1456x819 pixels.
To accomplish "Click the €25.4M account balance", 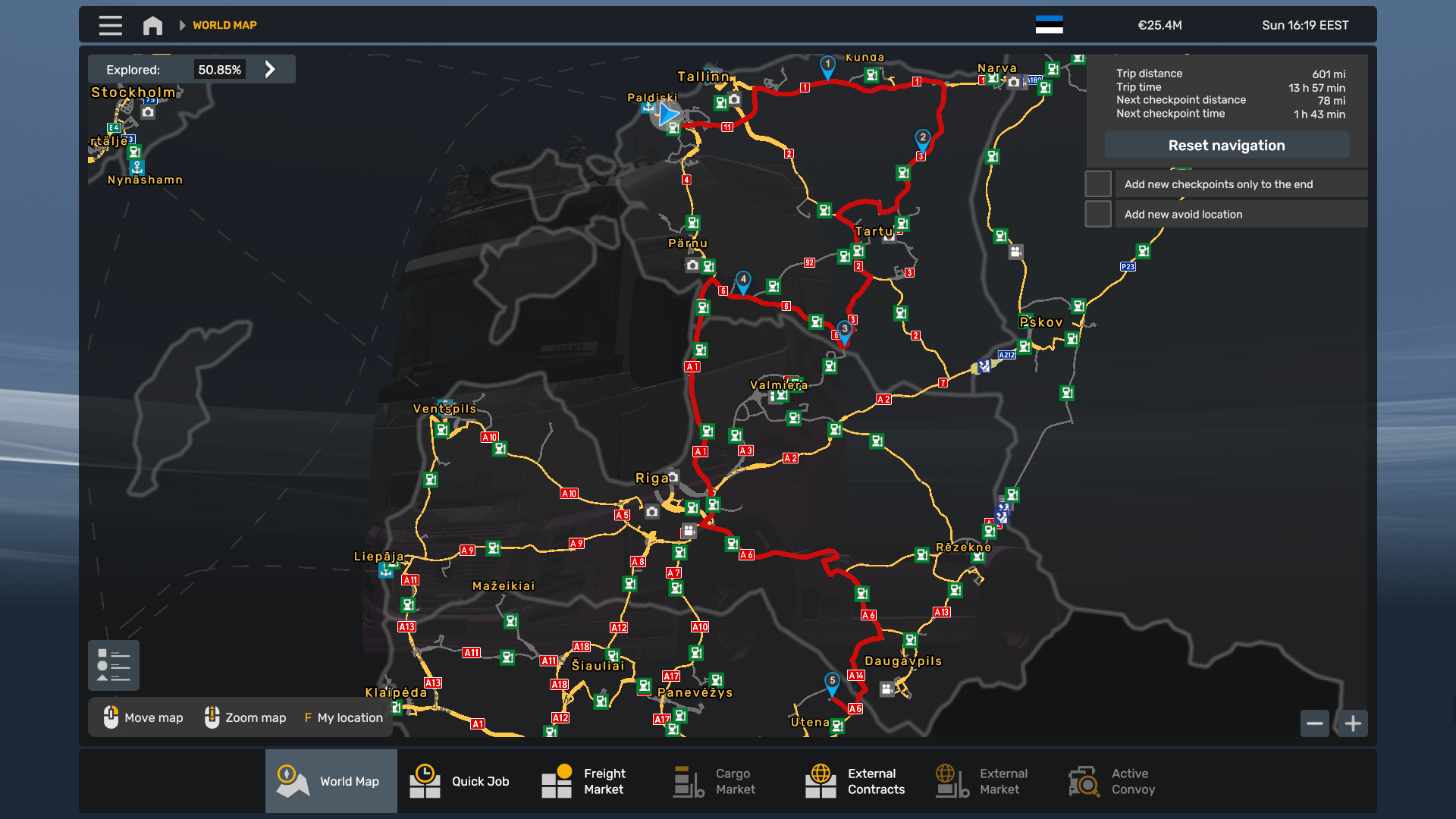I will pyautogui.click(x=1159, y=25).
